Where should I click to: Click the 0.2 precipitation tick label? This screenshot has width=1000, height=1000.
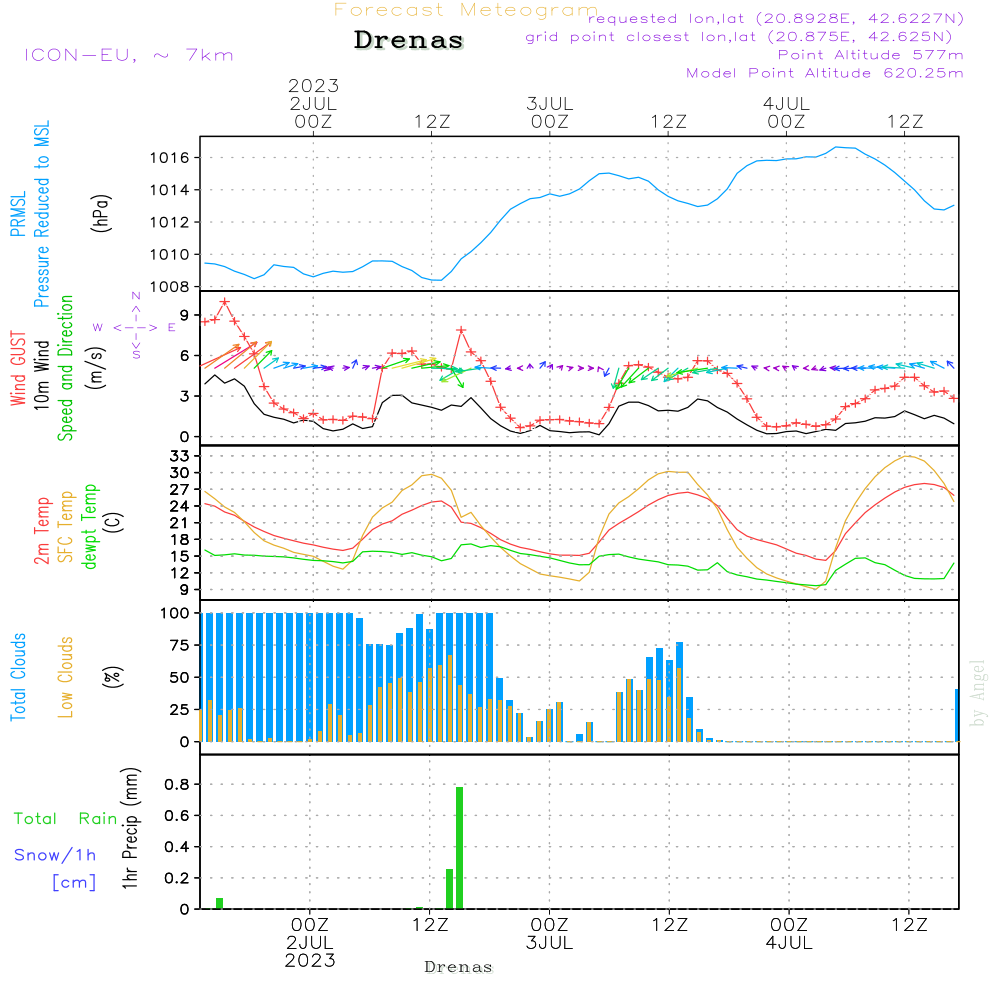[x=177, y=878]
